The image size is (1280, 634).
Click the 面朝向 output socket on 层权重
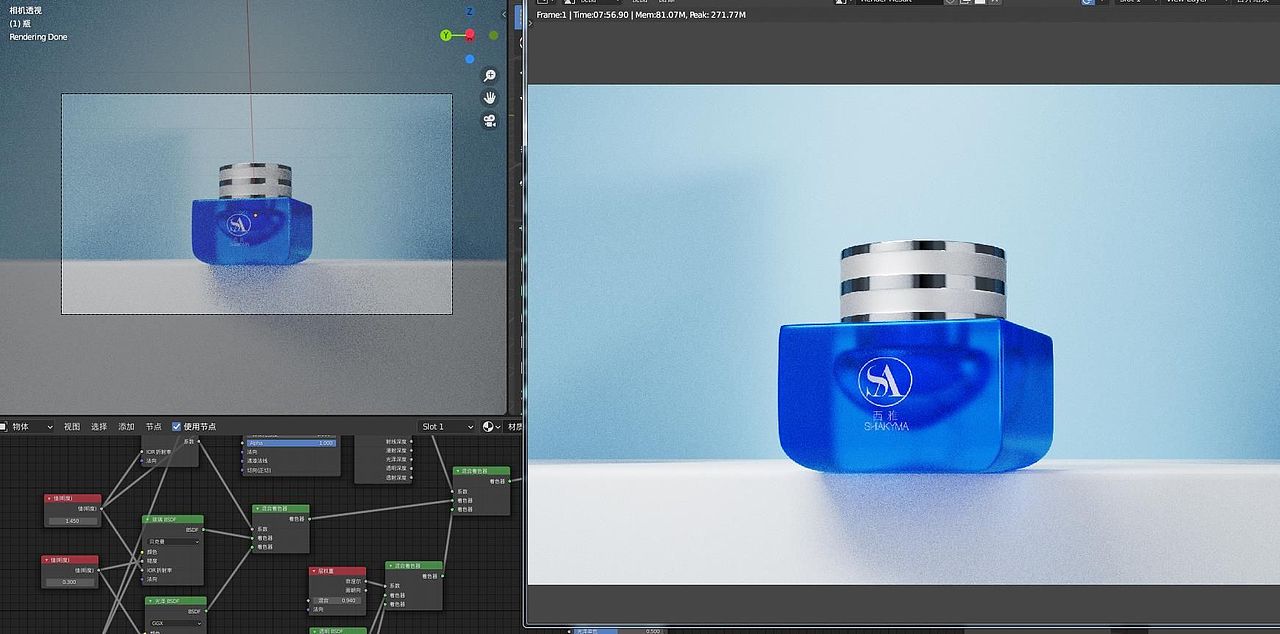(x=366, y=590)
